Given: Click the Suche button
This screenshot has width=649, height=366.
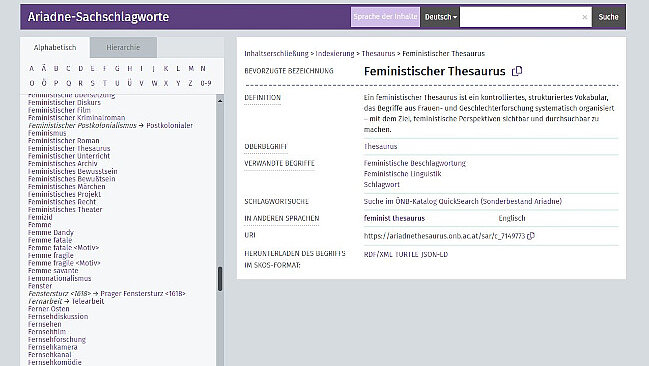Looking at the screenshot, I should point(608,17).
